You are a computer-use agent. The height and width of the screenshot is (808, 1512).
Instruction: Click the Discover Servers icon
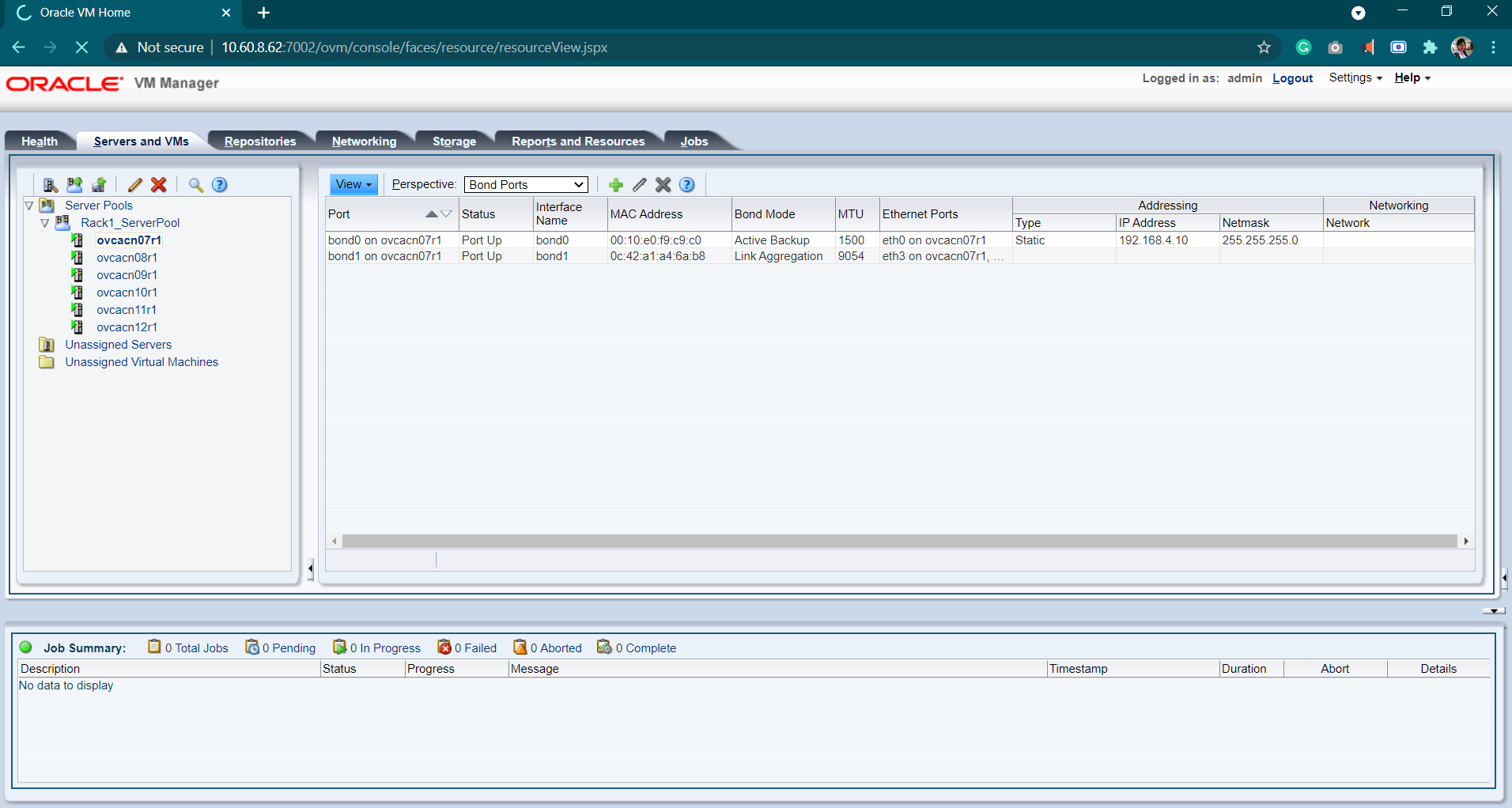51,185
